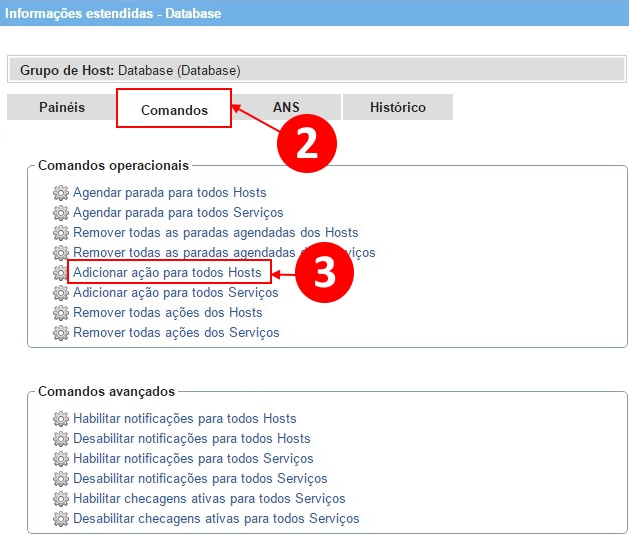This screenshot has height=535, width=629.
Task: Switch to the Painéis tab
Action: pos(62,107)
